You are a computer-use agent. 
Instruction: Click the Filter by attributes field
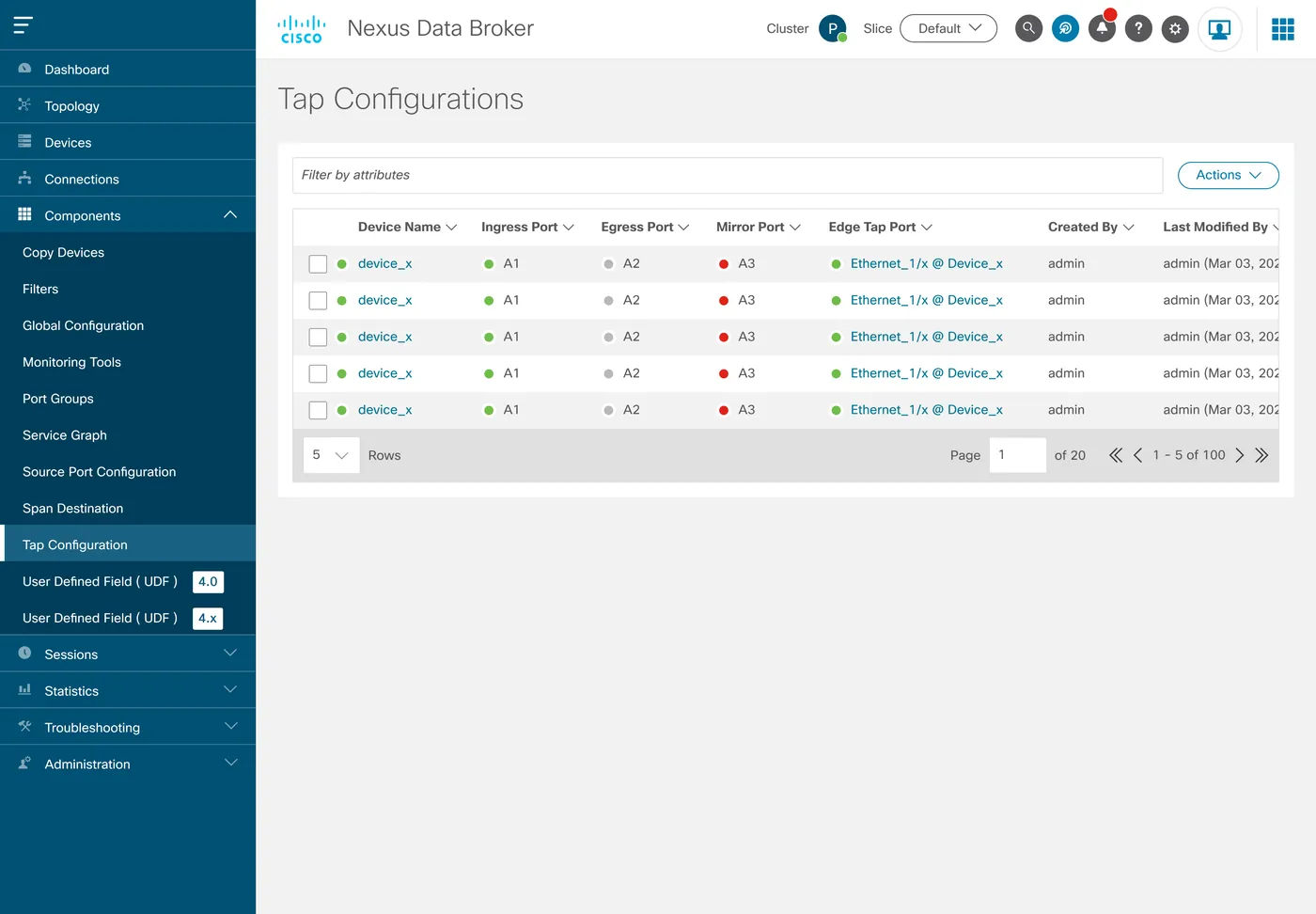tap(728, 175)
